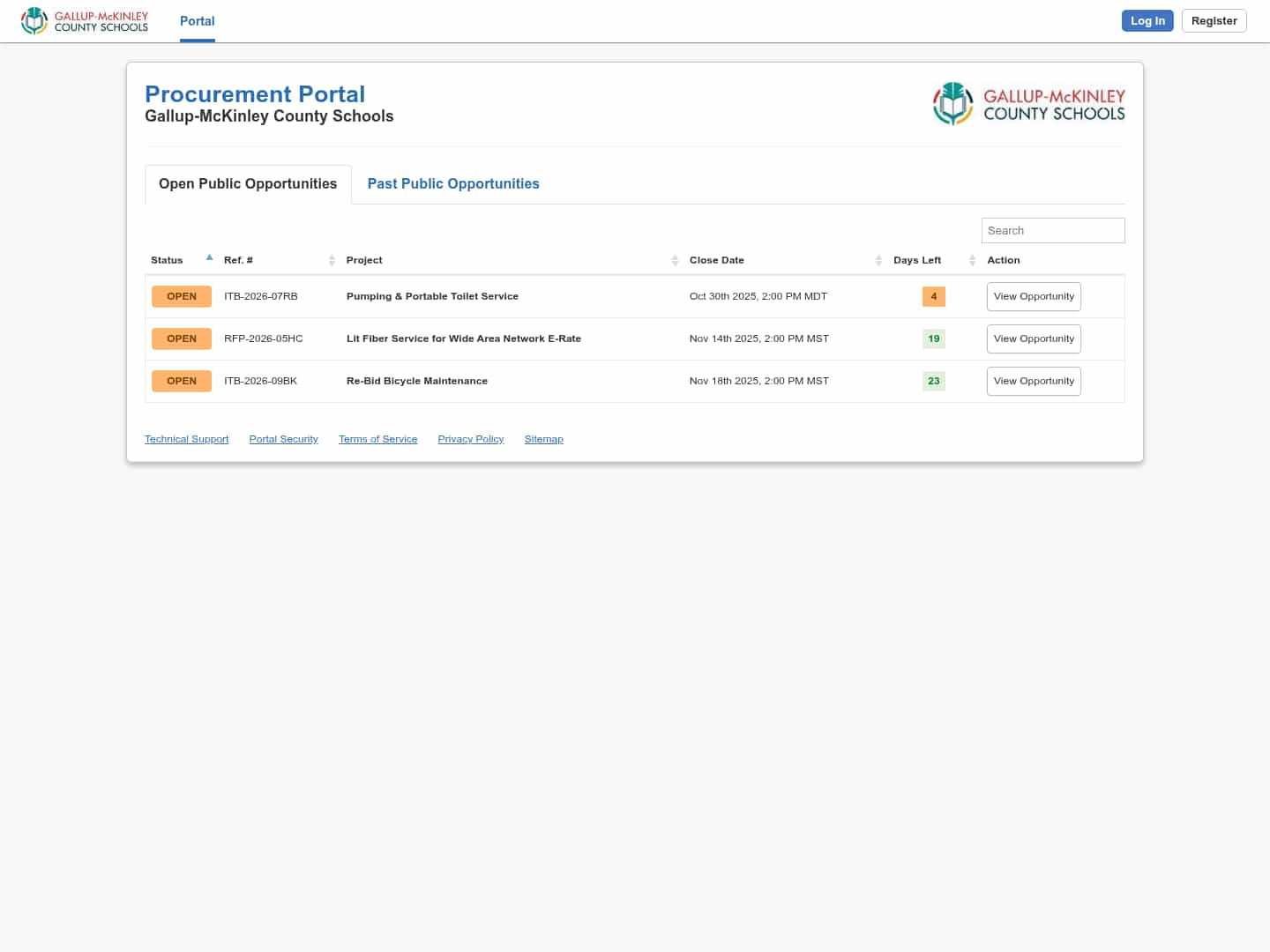Open the Technical Support link
Screen dimensions: 1270x952
pos(186,439)
